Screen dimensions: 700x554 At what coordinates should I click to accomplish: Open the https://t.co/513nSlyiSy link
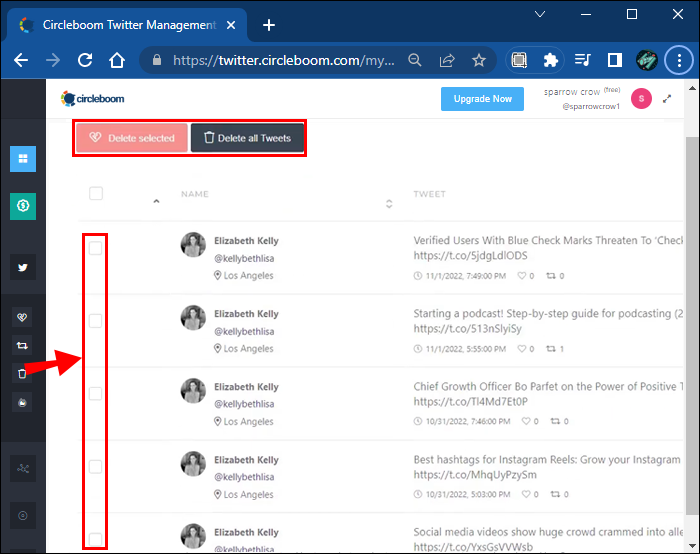[x=467, y=329]
